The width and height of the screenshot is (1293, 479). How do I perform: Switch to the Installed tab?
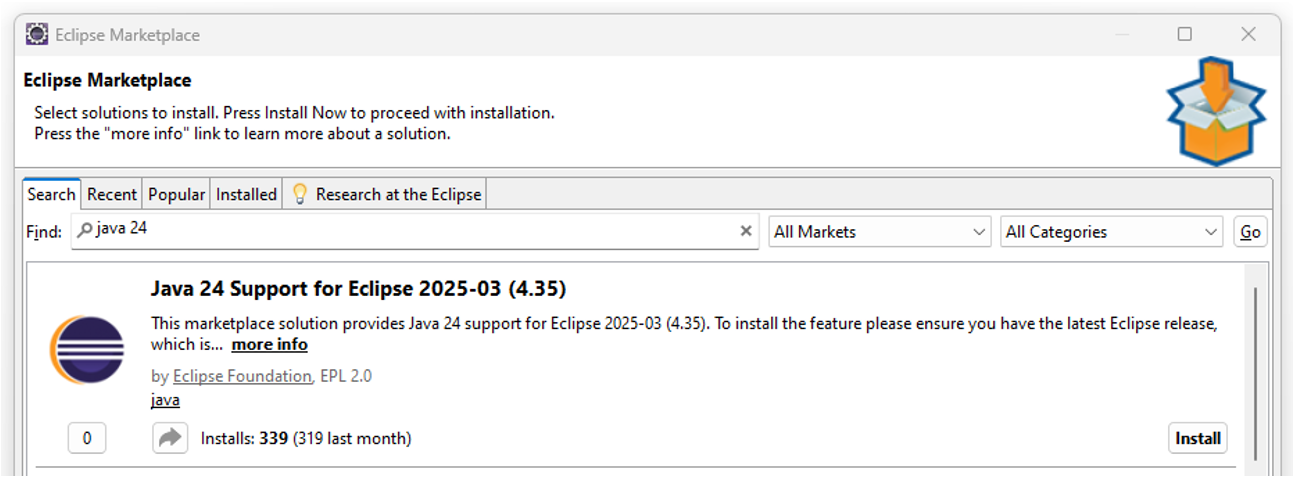(246, 194)
